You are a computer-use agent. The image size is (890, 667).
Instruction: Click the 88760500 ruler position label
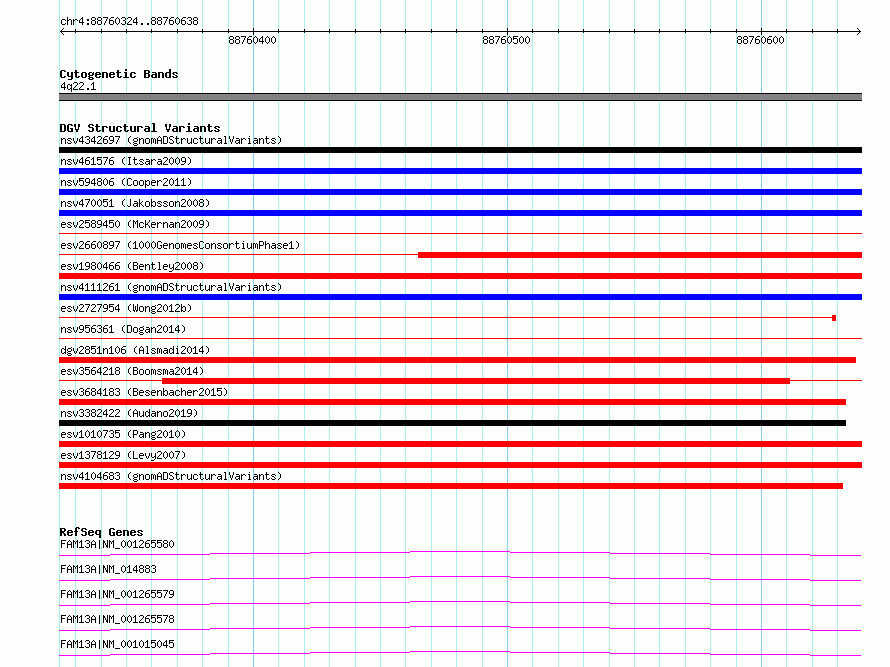click(x=506, y=40)
